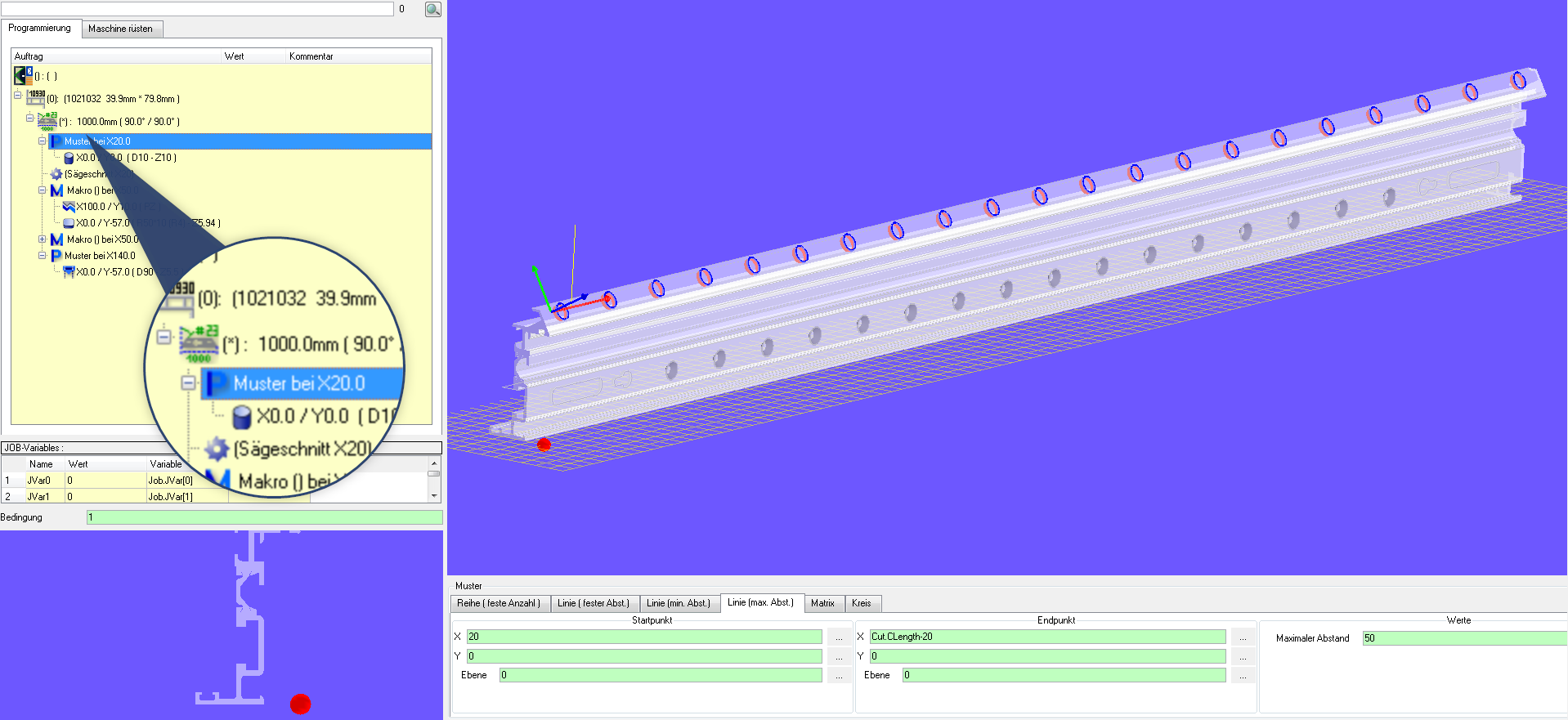The height and width of the screenshot is (720, 1568).
Task: Switch to Maschine rüsten tab
Action: click(x=120, y=29)
